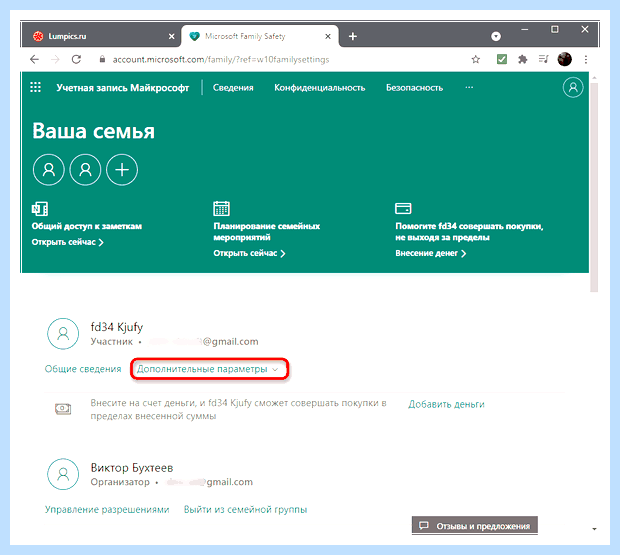Image resolution: width=620 pixels, height=555 pixels.
Task: Click the browser forward arrow
Action: pyautogui.click(x=55, y=59)
